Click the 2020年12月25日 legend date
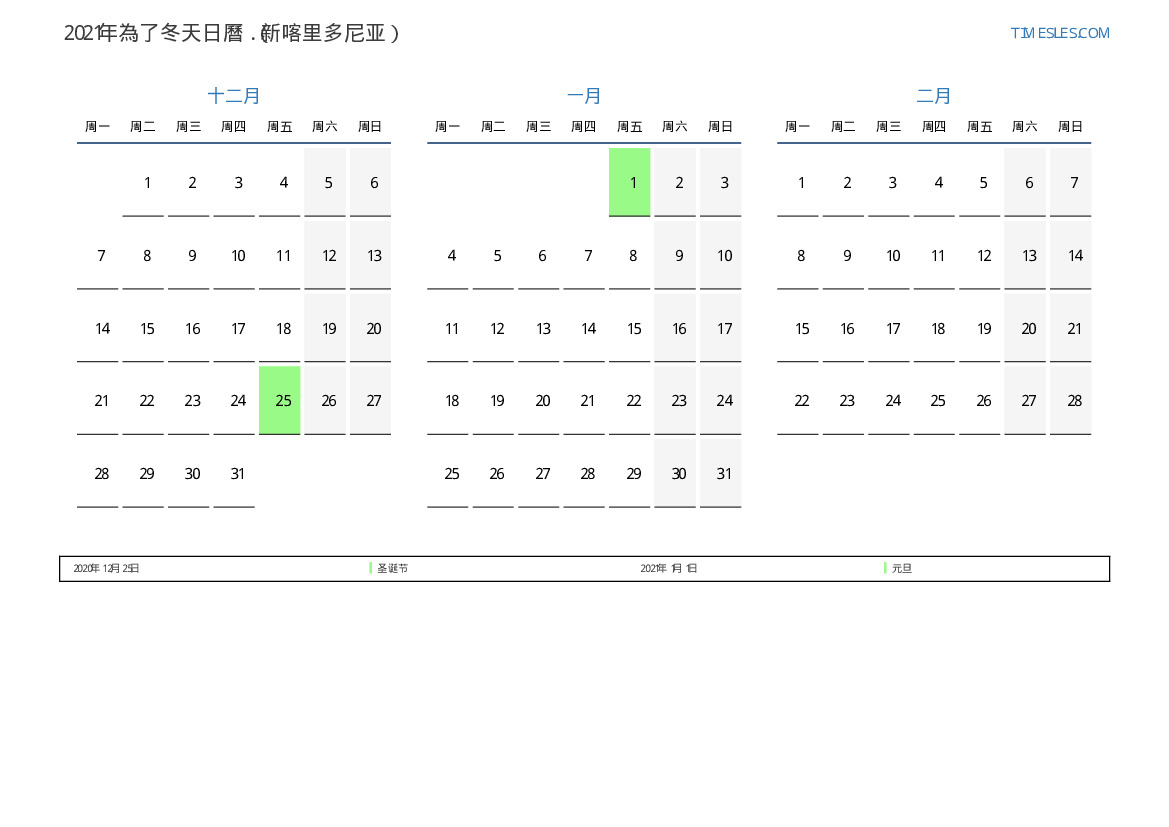This screenshot has width=1169, height=827. coord(106,569)
